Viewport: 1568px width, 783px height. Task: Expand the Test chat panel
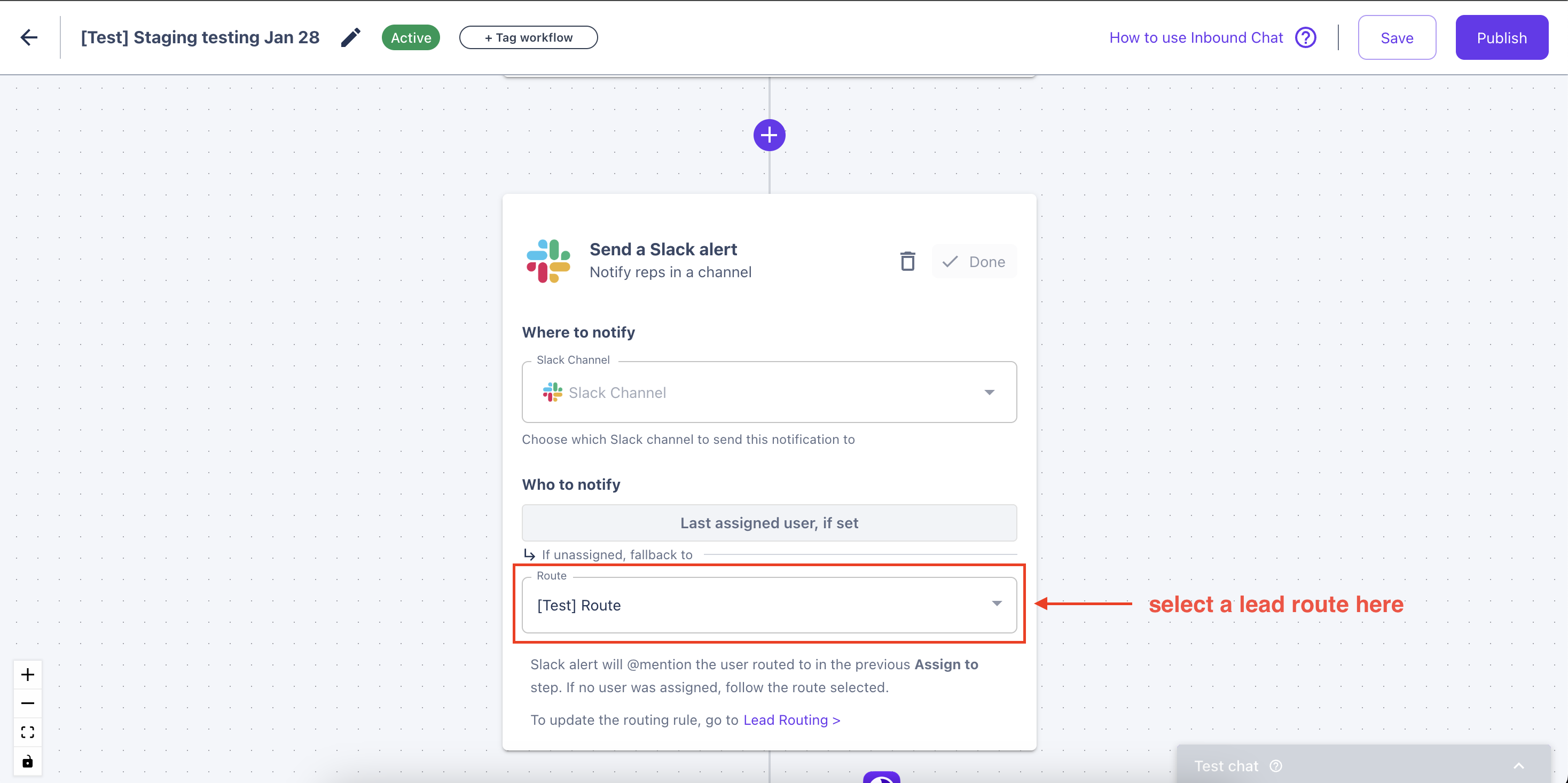click(x=1518, y=766)
